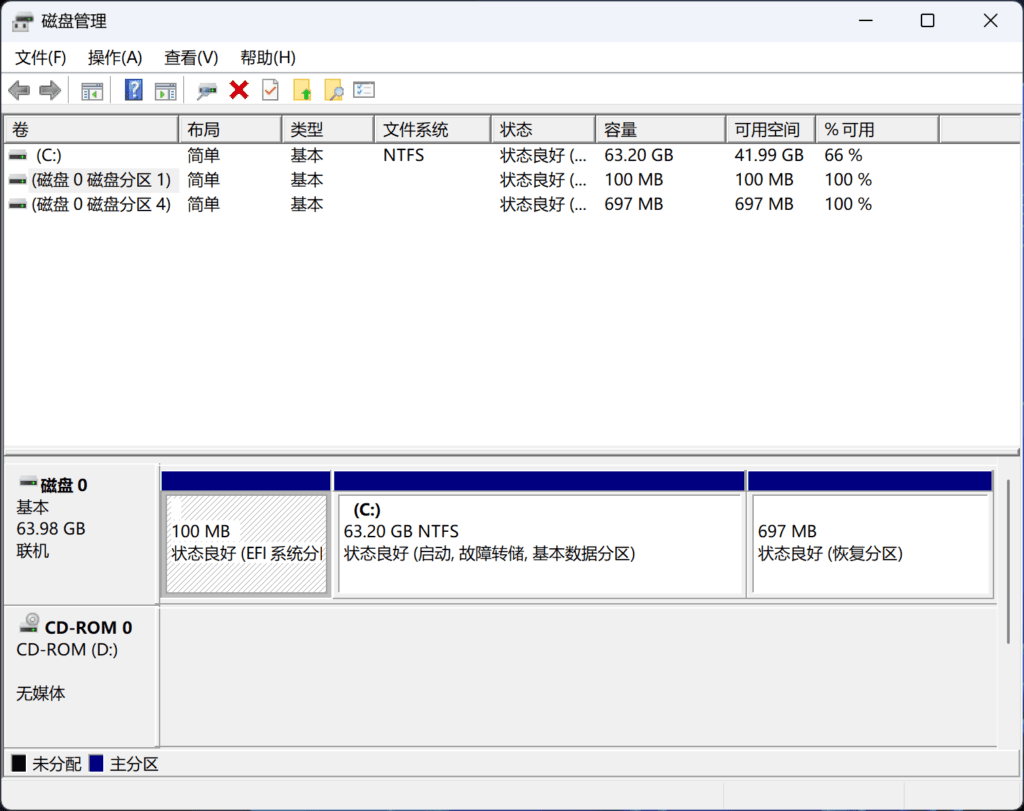Open the 文件(F) menu

[x=41, y=58]
